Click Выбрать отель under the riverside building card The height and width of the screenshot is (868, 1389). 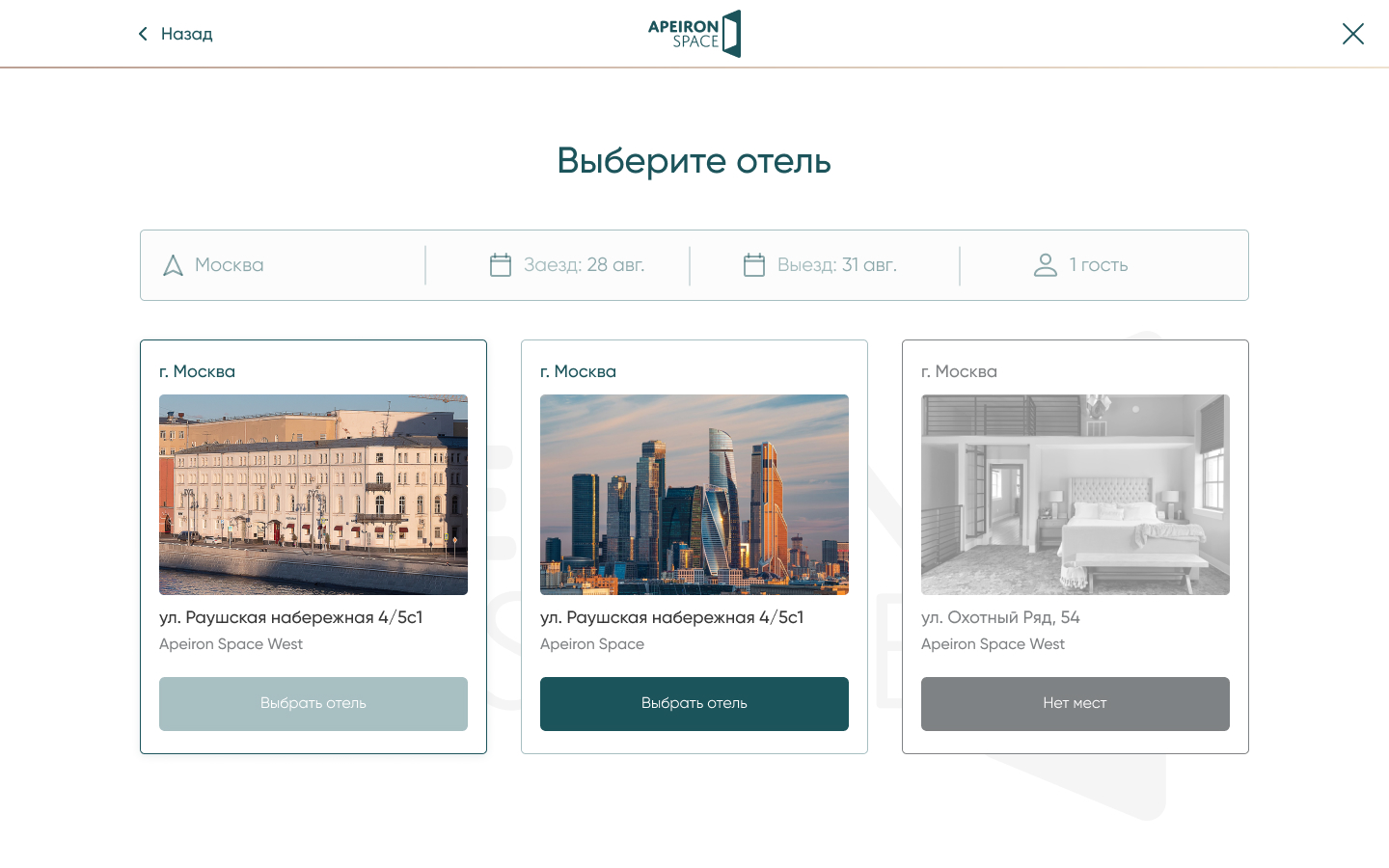(x=313, y=704)
